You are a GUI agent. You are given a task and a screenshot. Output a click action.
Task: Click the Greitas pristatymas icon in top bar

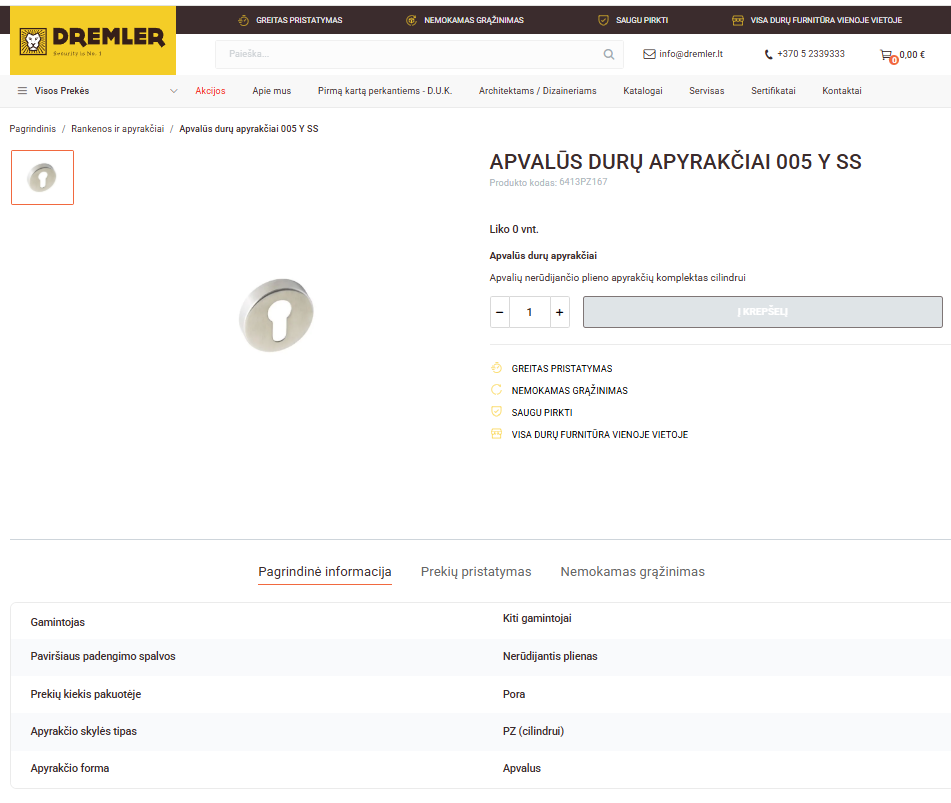[243, 20]
